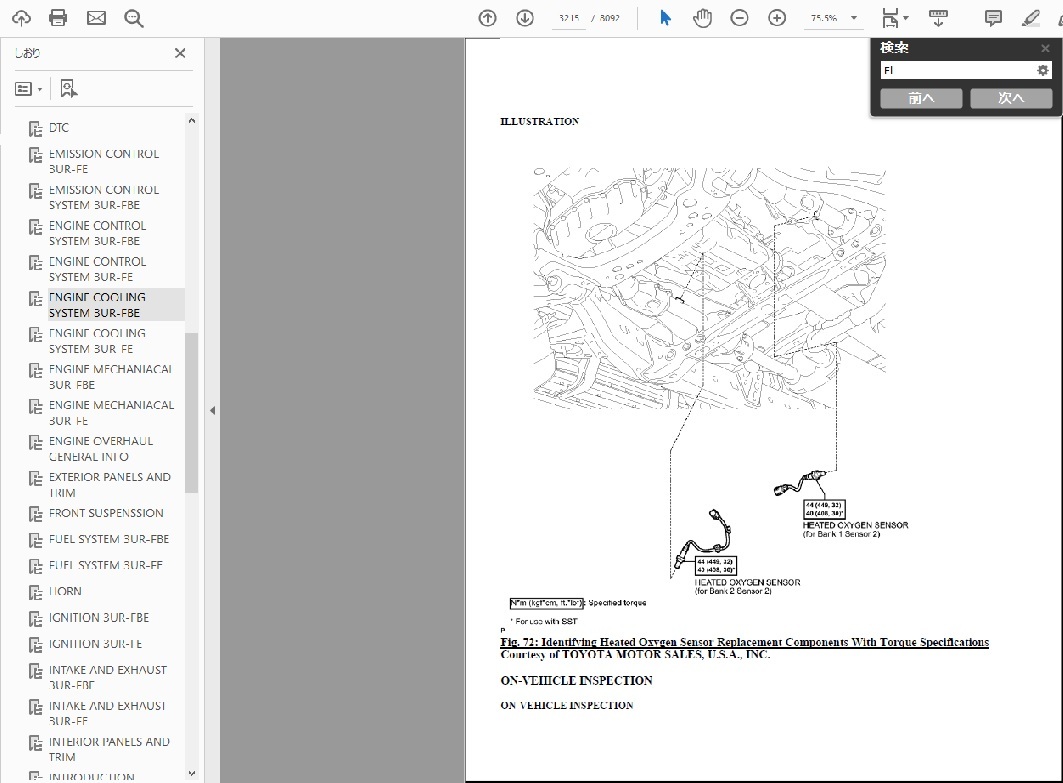Image resolution: width=1063 pixels, height=783 pixels.
Task: Select the FRONT SUSPENSSION bookmark
Action: coord(106,513)
